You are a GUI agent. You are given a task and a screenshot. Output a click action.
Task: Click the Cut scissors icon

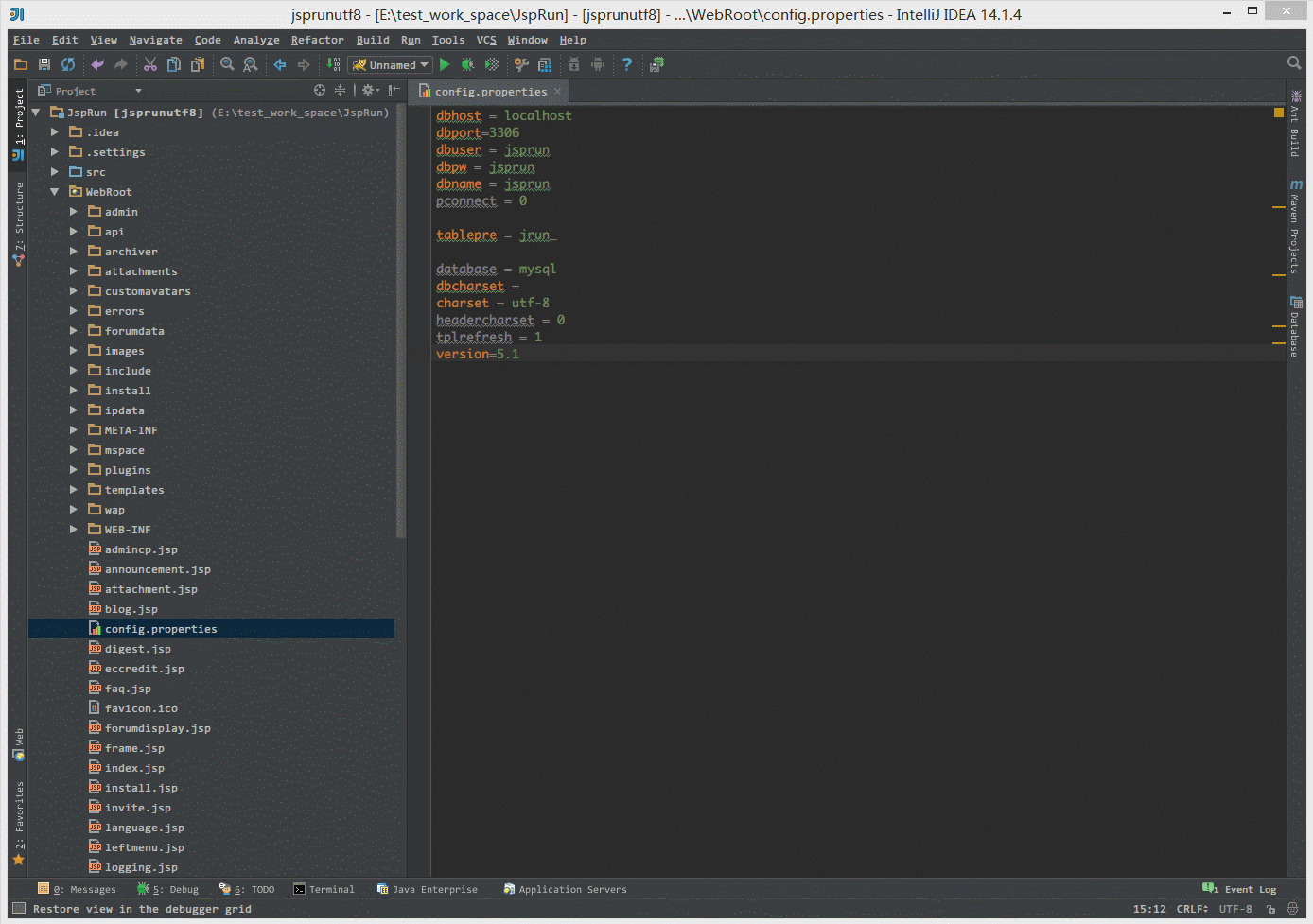pyautogui.click(x=149, y=64)
